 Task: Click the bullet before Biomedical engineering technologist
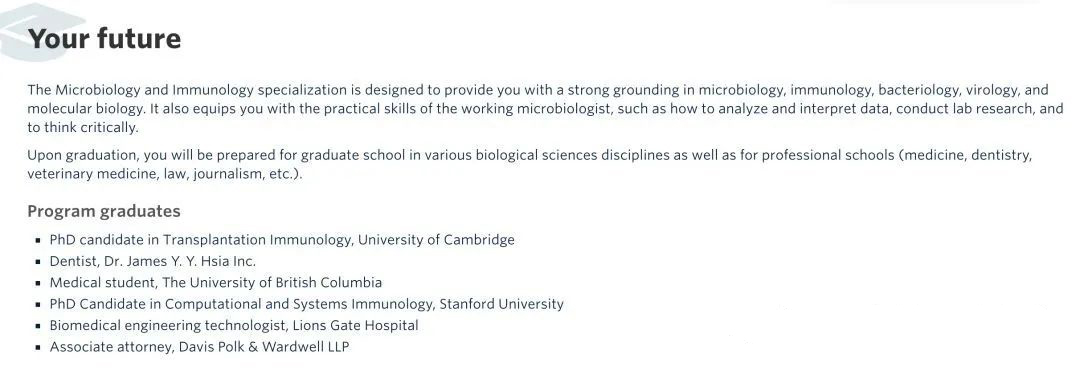click(x=37, y=326)
